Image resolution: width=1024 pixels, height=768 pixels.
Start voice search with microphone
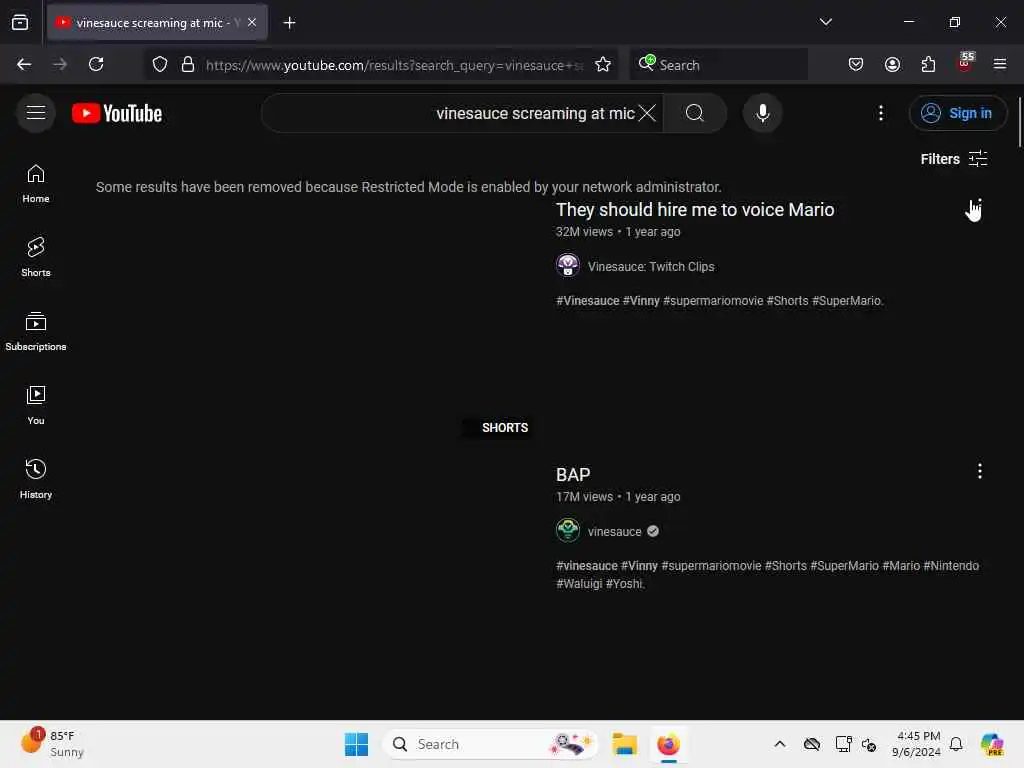762,113
